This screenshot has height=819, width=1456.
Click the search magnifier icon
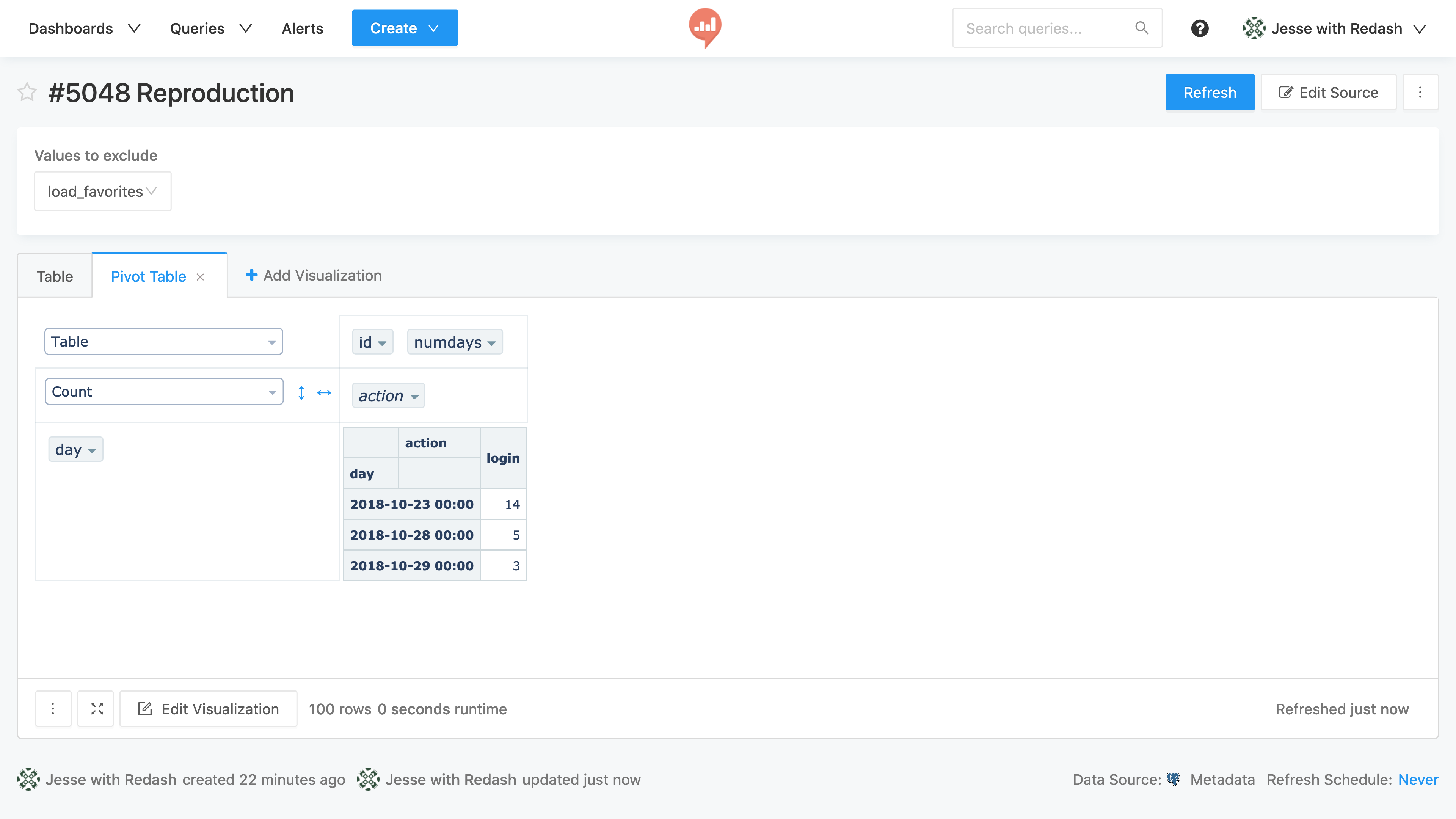tap(1142, 28)
